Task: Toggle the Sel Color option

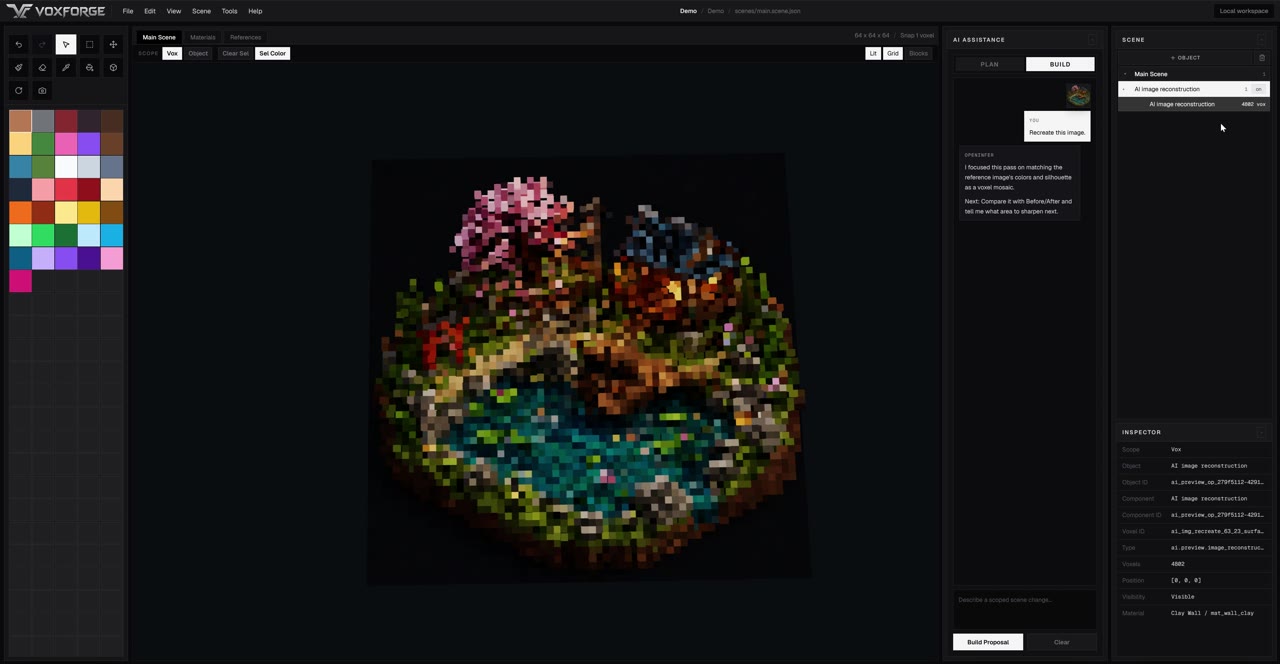Action: pyautogui.click(x=272, y=53)
